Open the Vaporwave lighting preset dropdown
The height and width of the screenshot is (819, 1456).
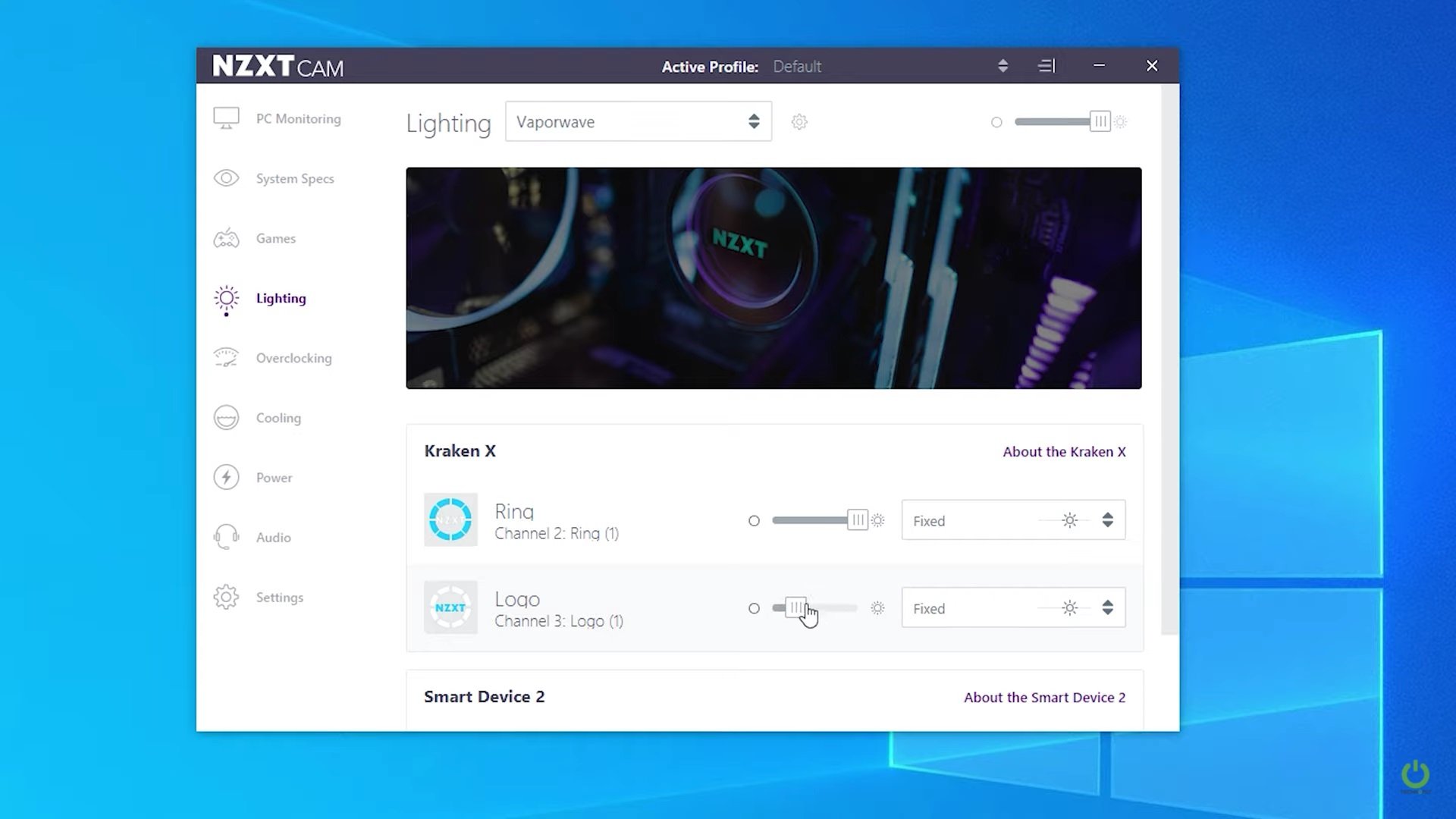tap(638, 121)
